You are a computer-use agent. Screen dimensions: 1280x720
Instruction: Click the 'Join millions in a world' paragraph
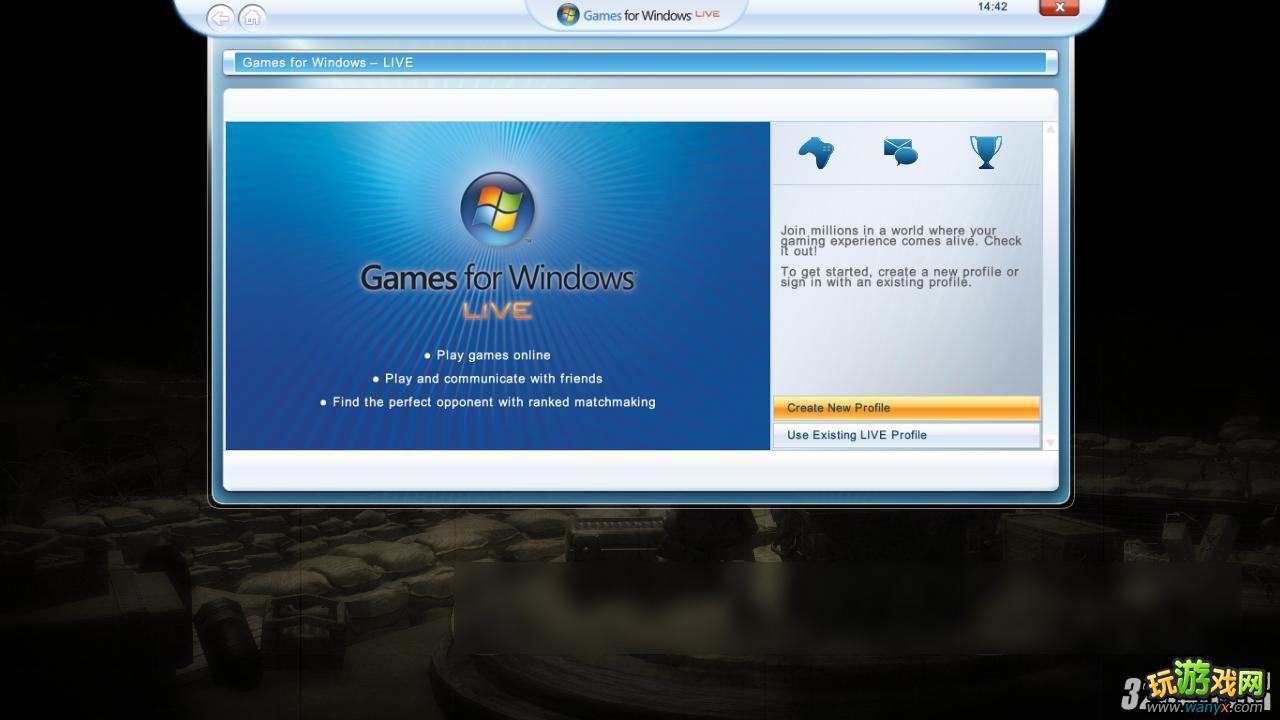tap(901, 241)
